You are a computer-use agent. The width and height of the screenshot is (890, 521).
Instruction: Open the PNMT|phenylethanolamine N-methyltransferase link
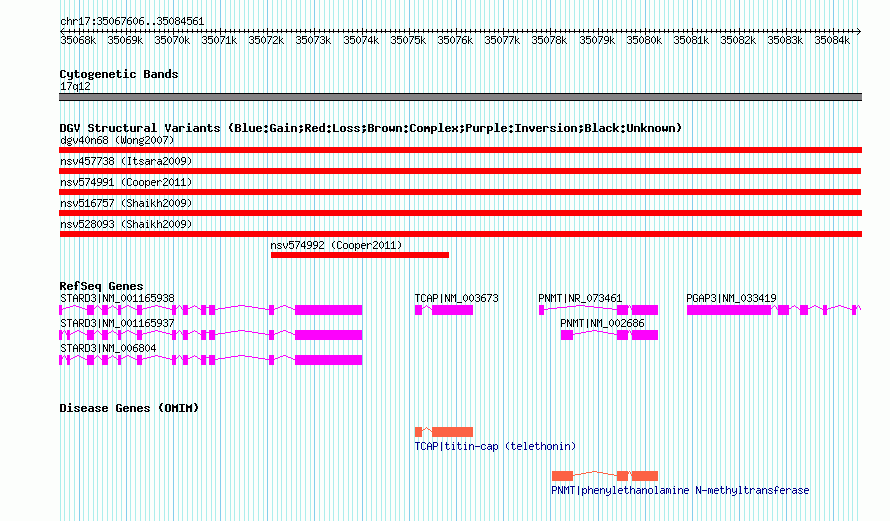point(680,490)
